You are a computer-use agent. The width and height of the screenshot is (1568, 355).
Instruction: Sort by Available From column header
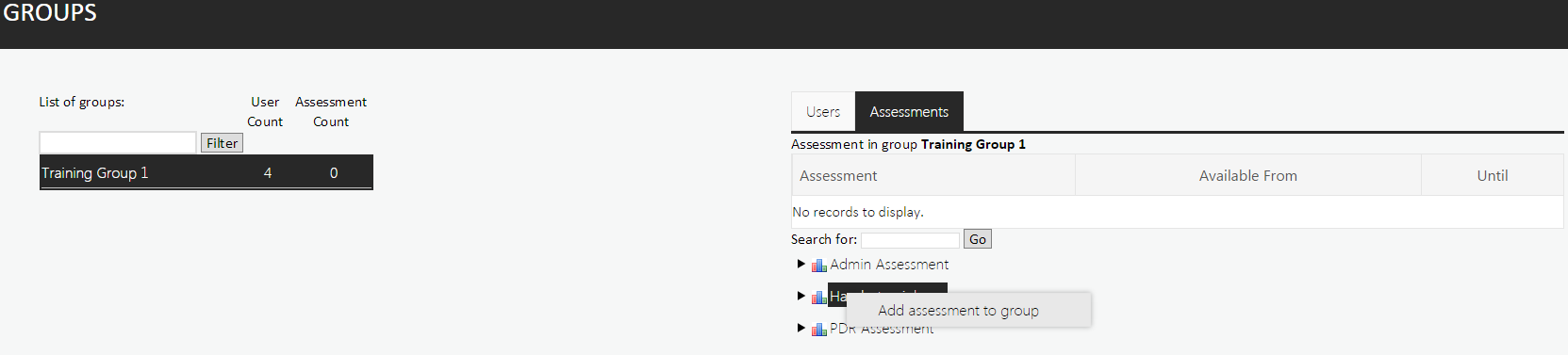click(x=1248, y=175)
